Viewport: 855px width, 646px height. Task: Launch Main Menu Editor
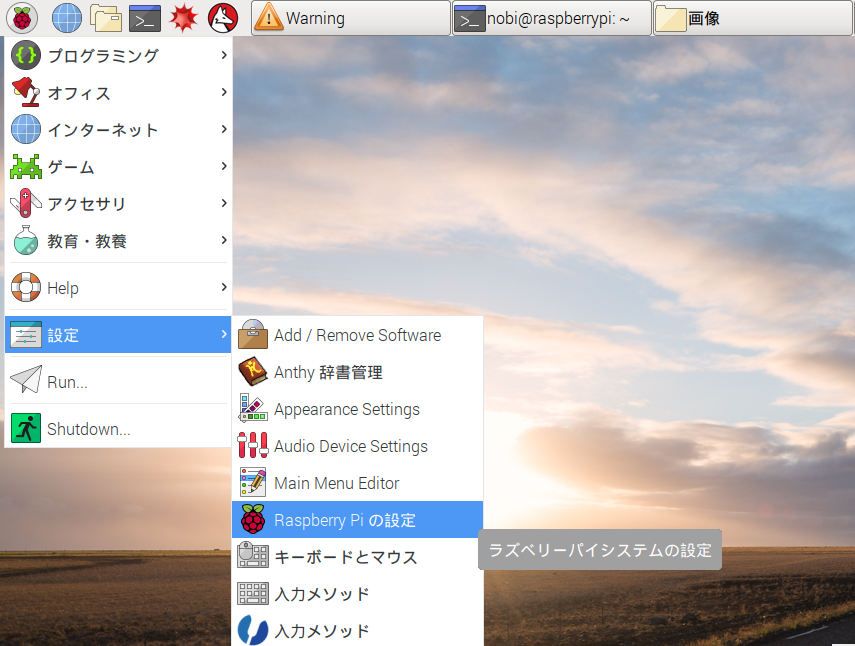coord(358,482)
